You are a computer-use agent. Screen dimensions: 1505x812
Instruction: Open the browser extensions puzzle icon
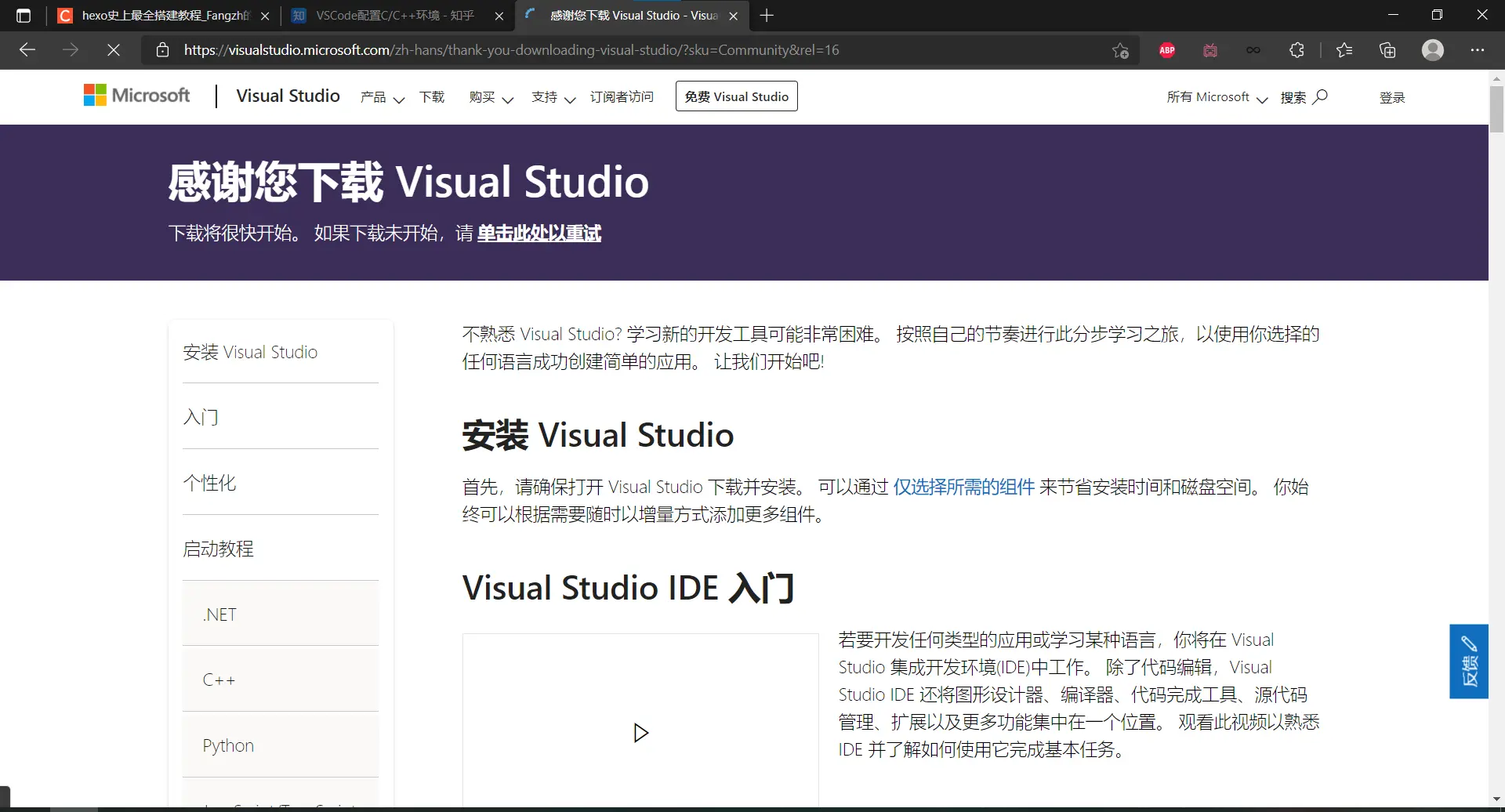point(1296,50)
